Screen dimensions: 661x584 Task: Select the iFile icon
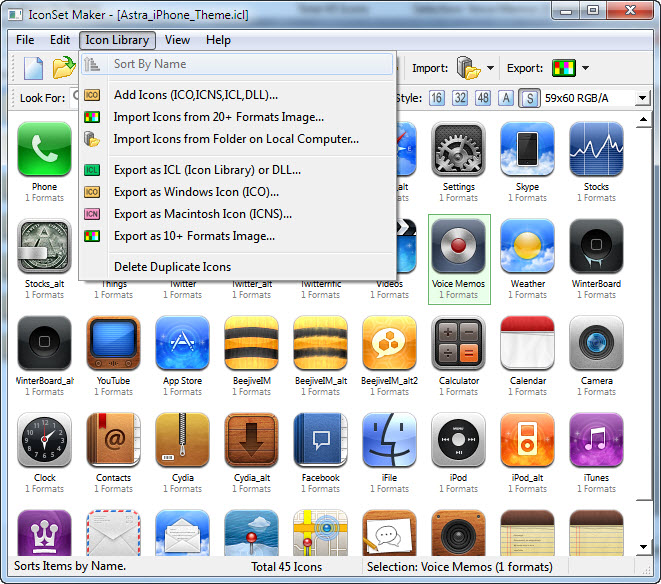point(389,439)
